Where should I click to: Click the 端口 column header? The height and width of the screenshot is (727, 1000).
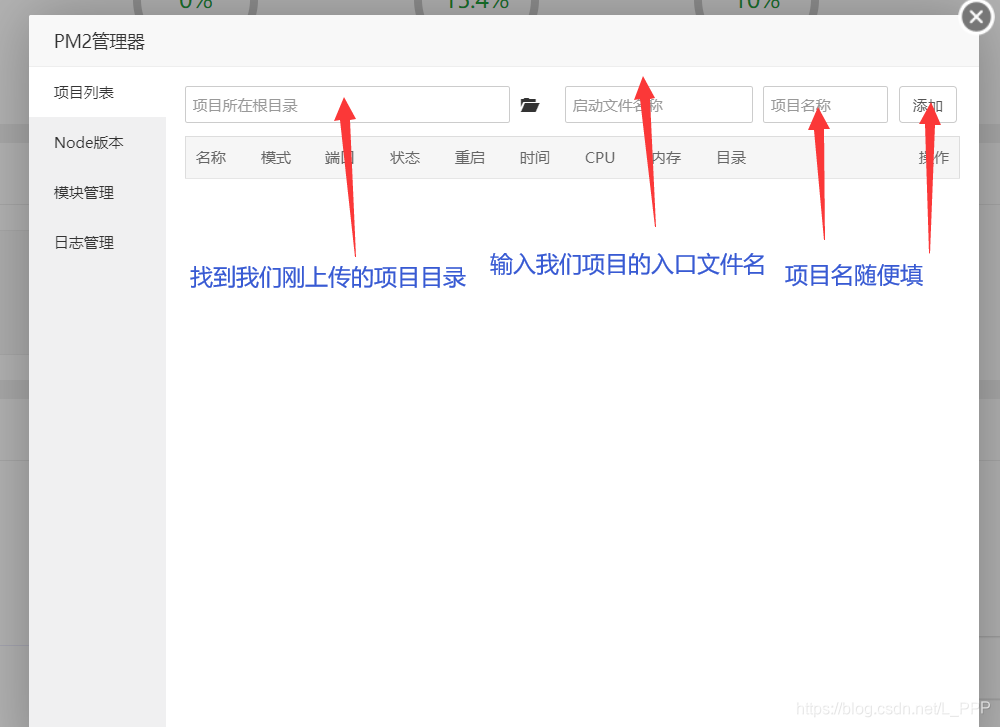pos(340,158)
